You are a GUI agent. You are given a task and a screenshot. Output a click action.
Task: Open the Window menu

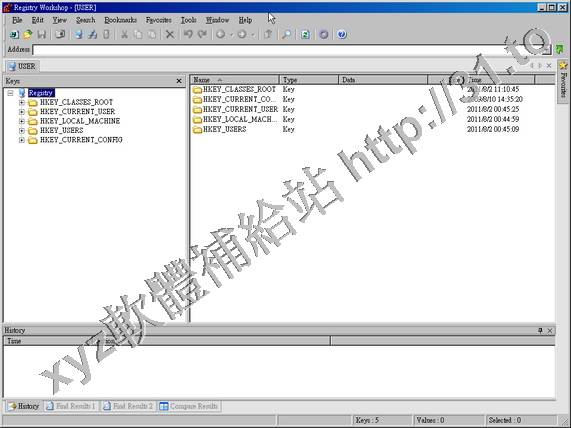pyautogui.click(x=217, y=20)
